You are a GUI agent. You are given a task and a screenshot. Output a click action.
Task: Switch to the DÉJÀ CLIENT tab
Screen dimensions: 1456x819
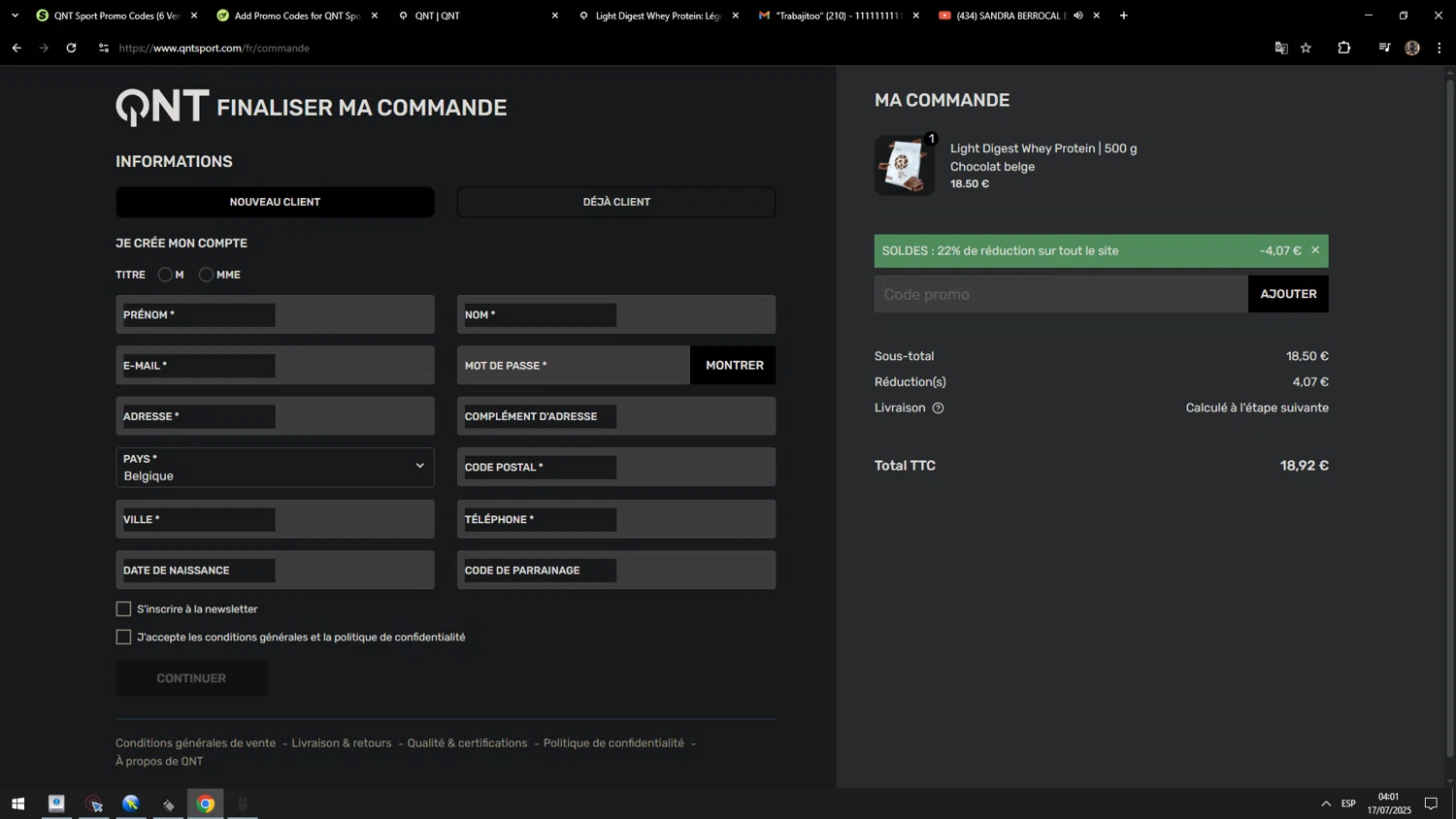pos(616,202)
